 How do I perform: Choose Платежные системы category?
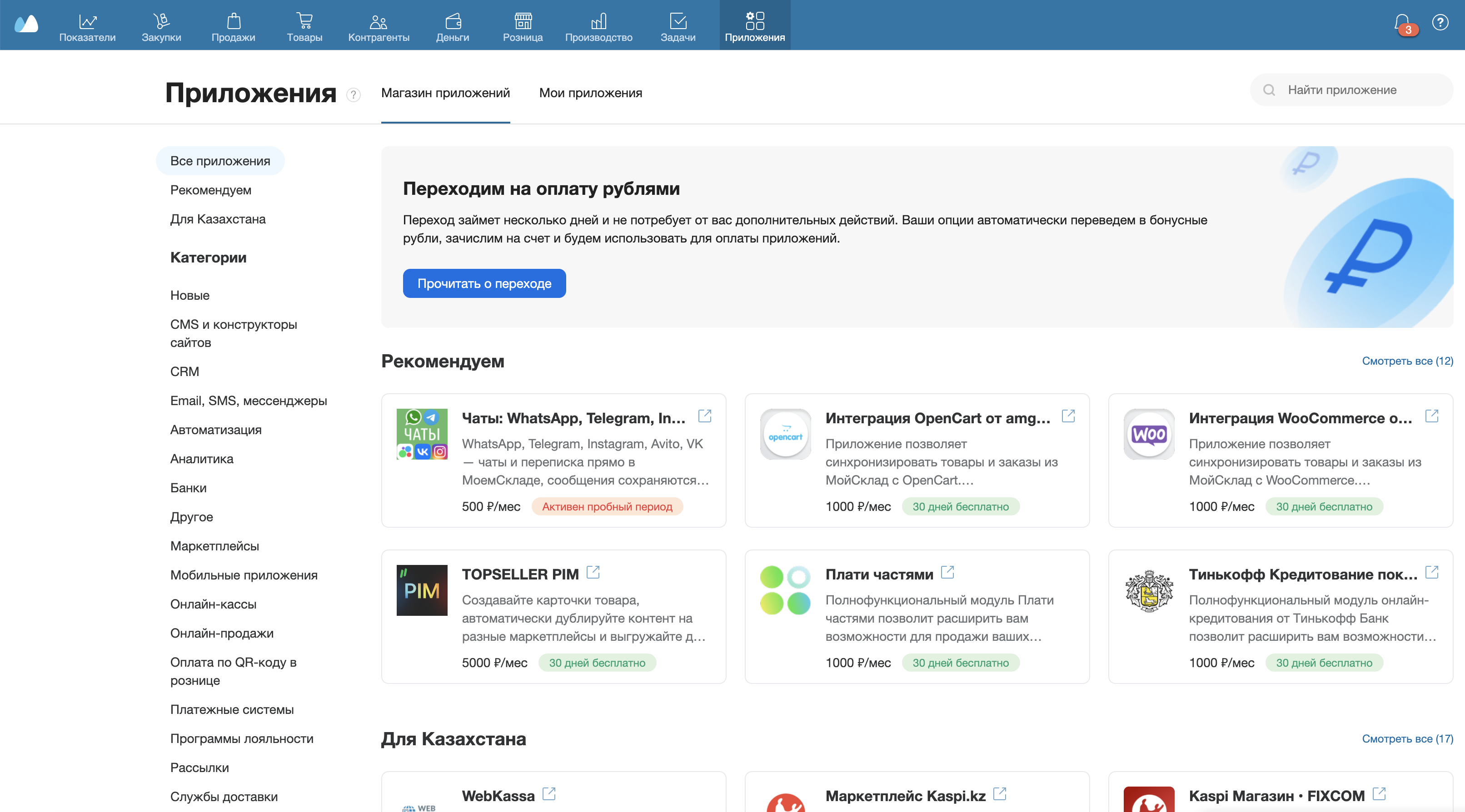232,709
